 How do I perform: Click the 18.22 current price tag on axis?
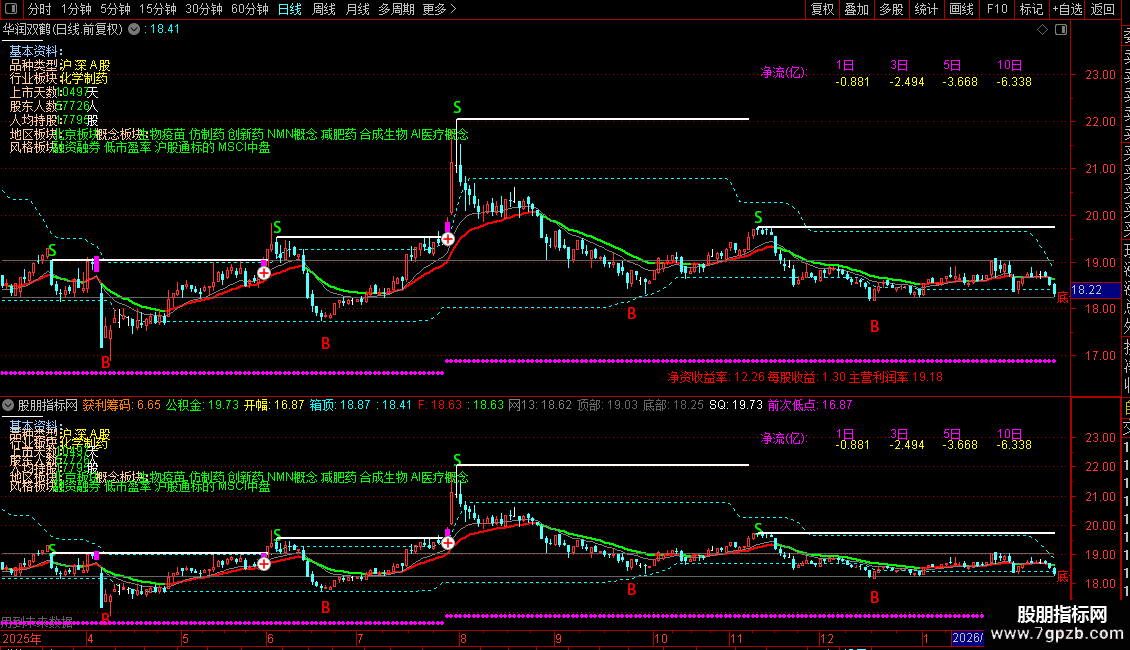click(1095, 290)
